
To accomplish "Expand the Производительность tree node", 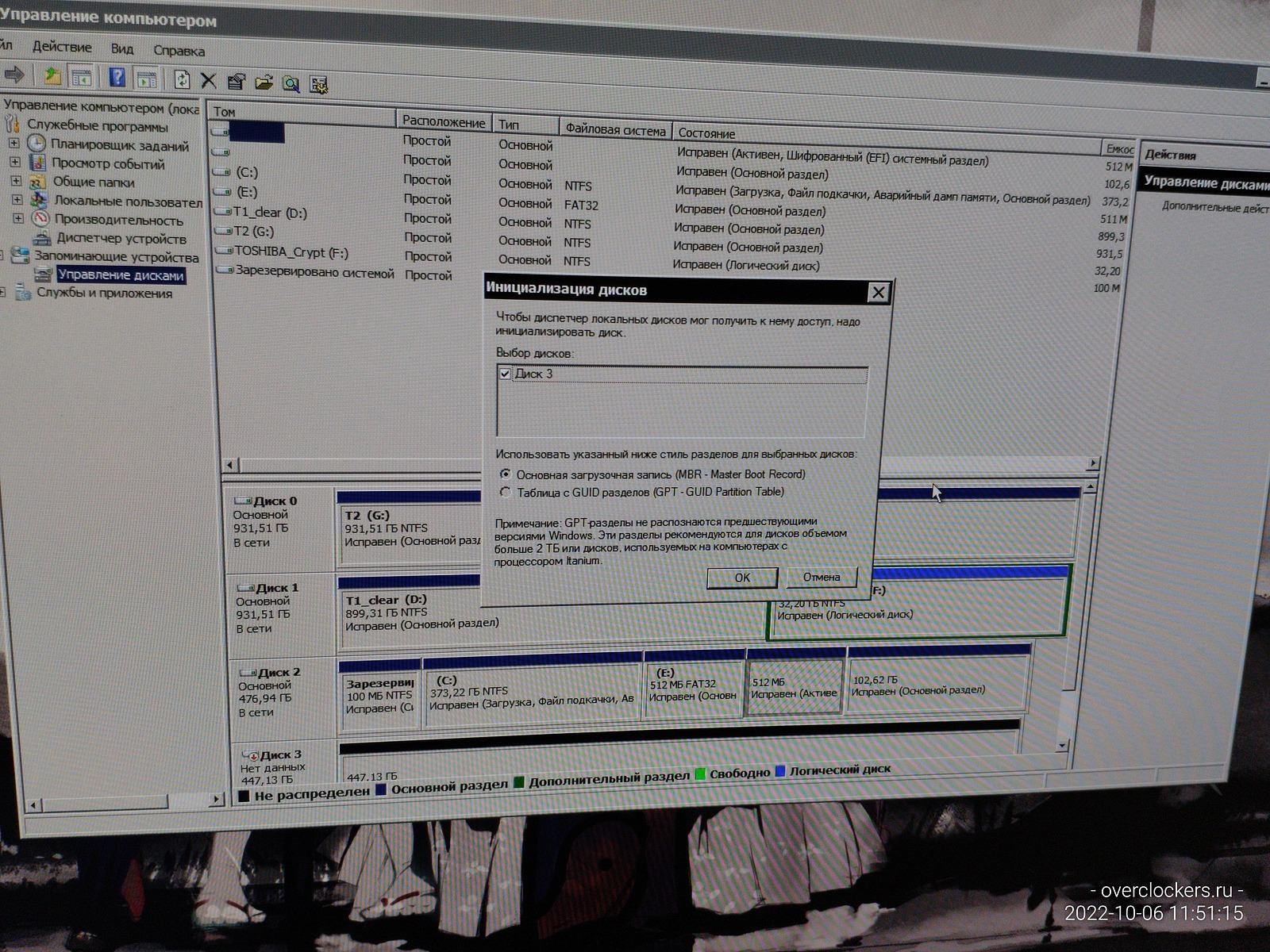I will pyautogui.click(x=17, y=218).
